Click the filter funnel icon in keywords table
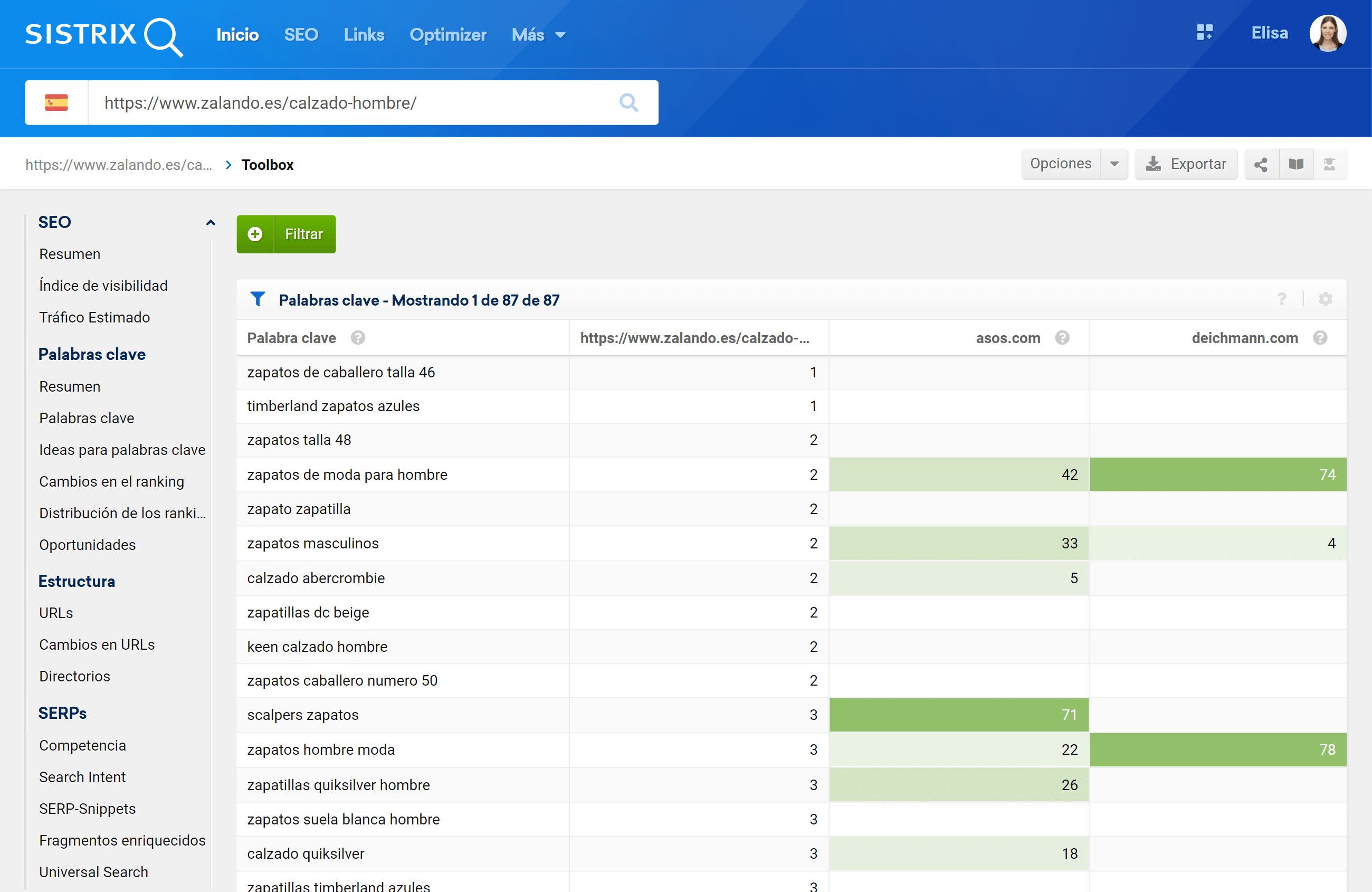 [259, 300]
